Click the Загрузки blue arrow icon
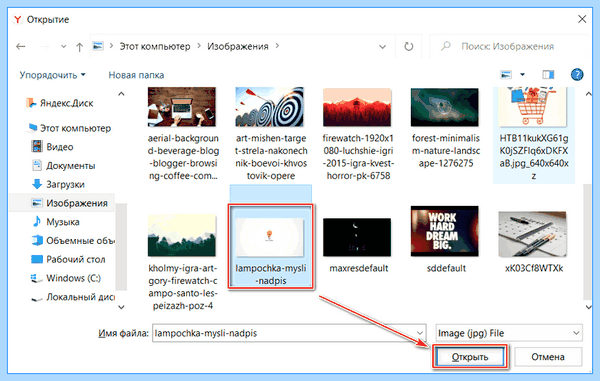 click(37, 184)
